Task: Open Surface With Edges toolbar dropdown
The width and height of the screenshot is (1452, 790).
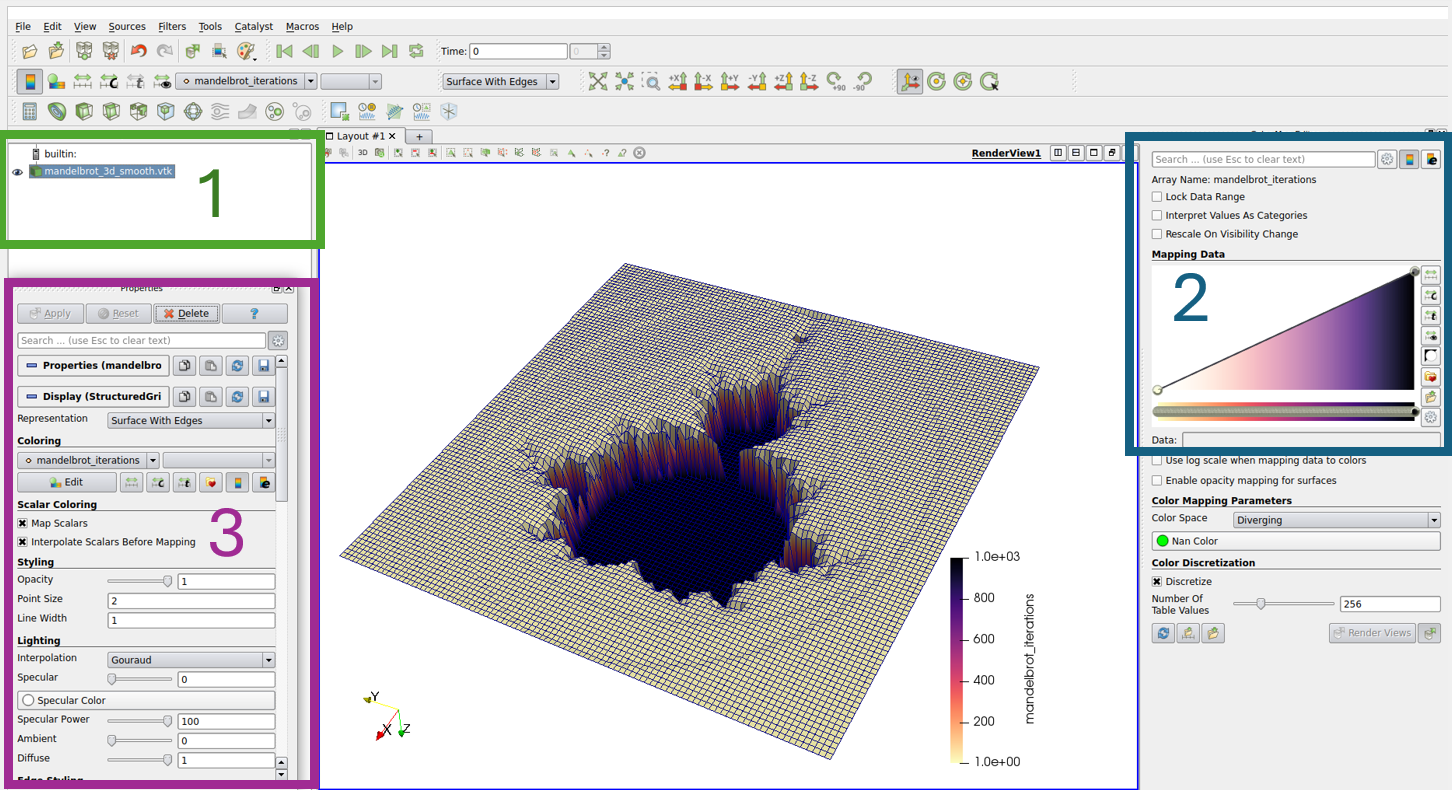Action: pos(500,82)
